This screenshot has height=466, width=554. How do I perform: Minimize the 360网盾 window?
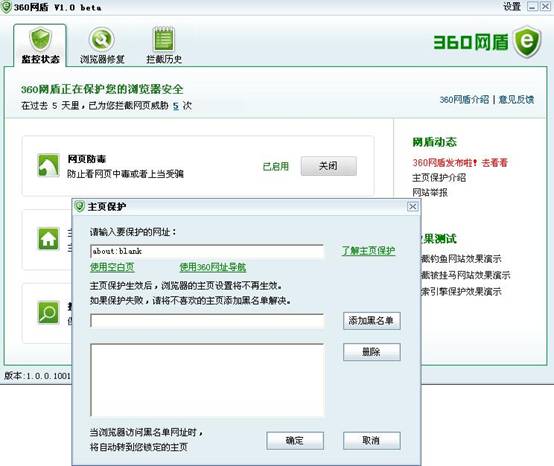(x=532, y=6)
